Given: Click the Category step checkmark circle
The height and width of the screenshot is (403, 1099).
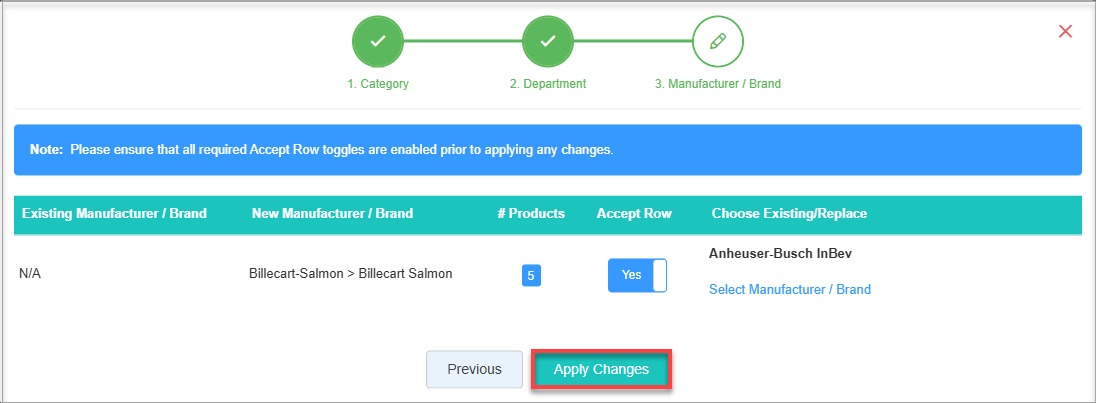Looking at the screenshot, I should (x=377, y=42).
